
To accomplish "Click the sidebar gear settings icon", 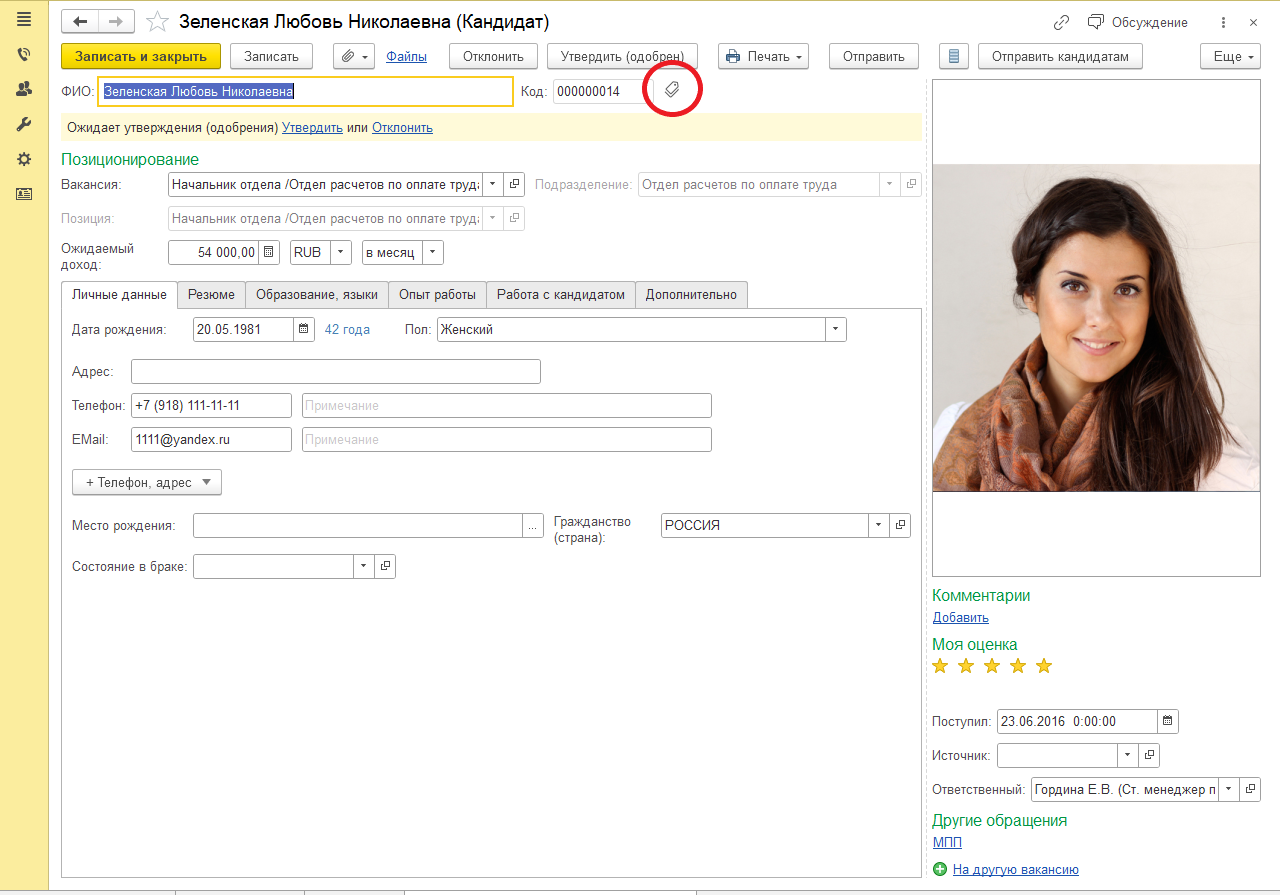I will [24, 159].
